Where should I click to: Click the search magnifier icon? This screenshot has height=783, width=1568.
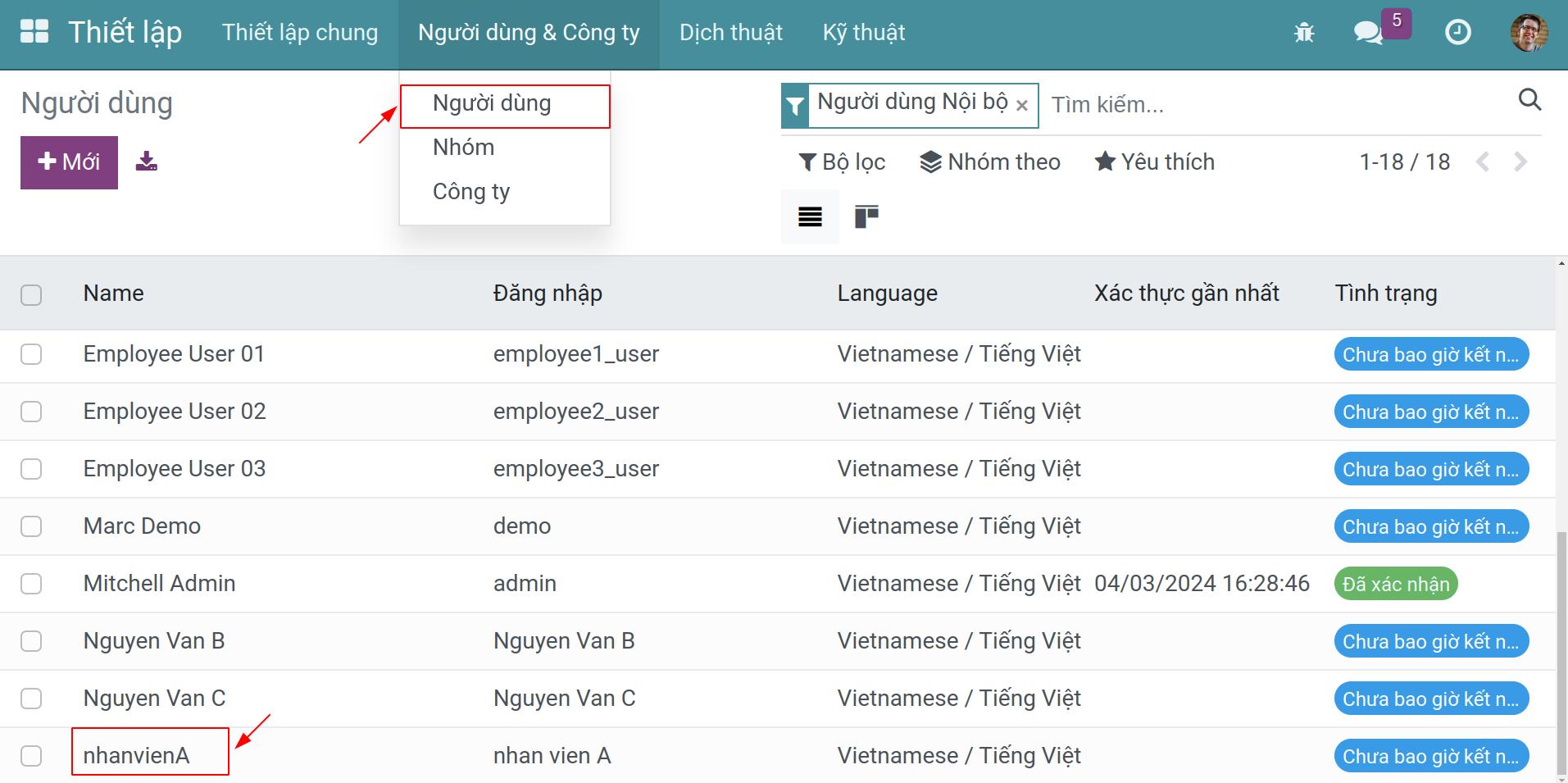click(1529, 100)
